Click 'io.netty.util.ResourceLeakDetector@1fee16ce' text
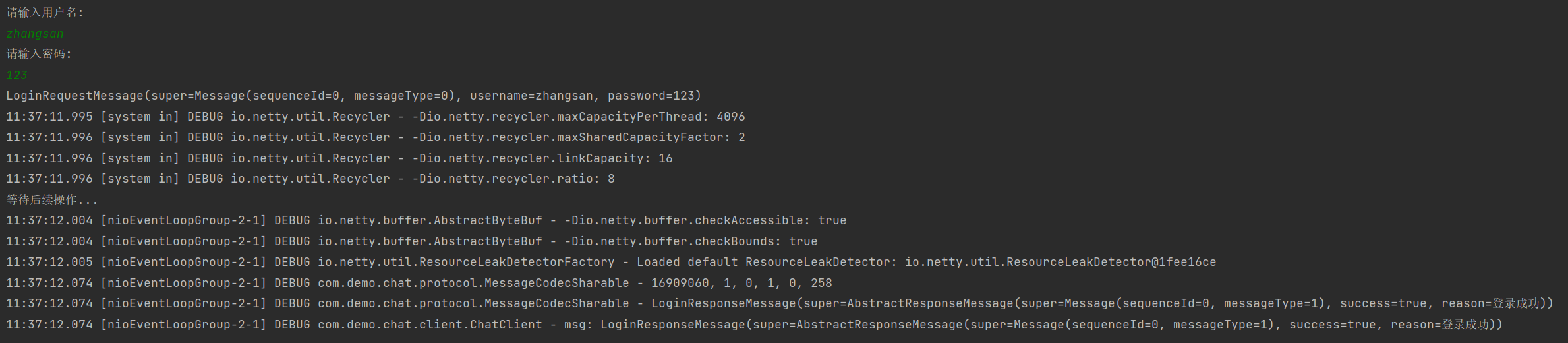 (x=1060, y=262)
